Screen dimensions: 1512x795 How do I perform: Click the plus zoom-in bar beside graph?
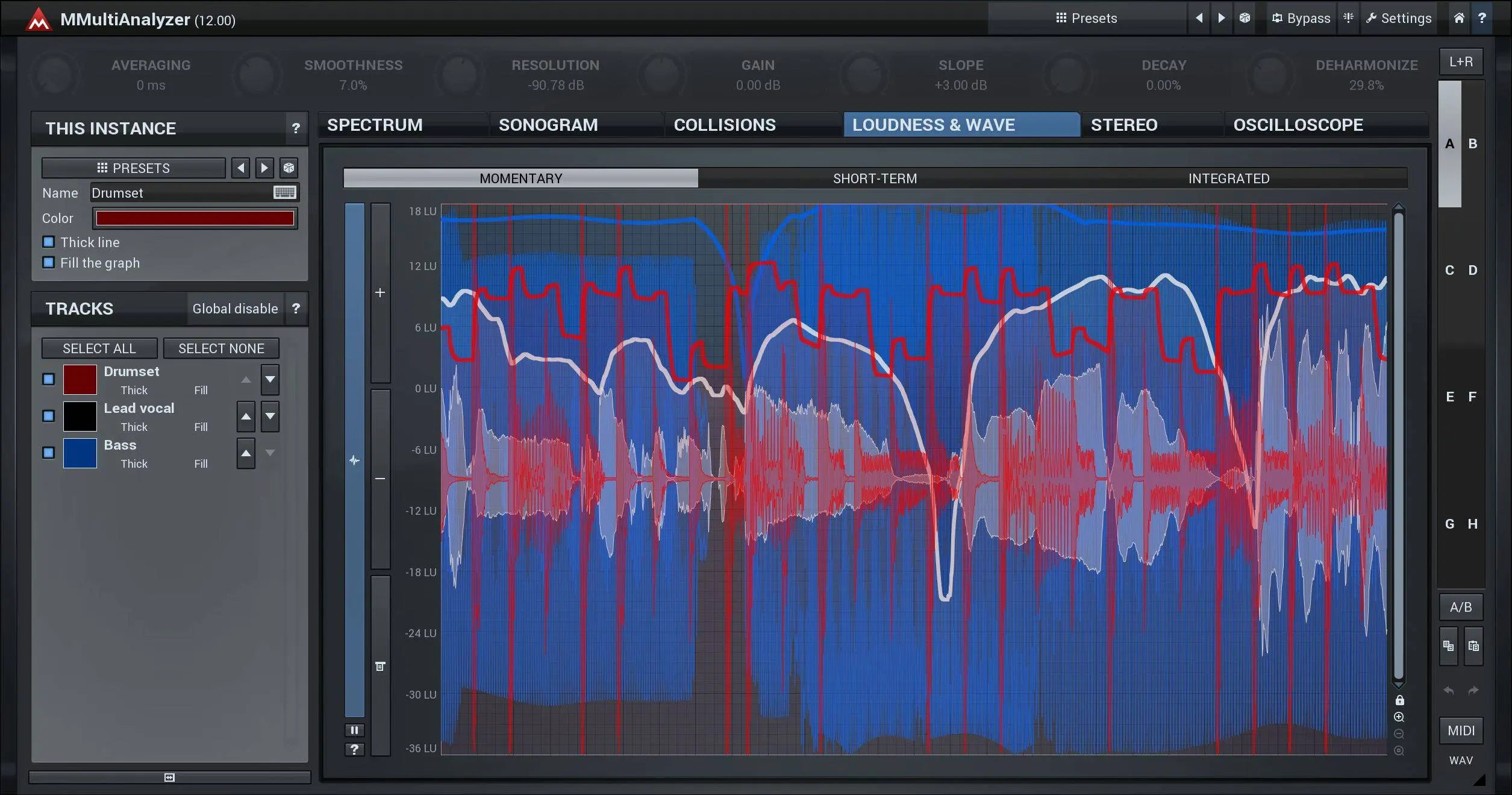(380, 293)
